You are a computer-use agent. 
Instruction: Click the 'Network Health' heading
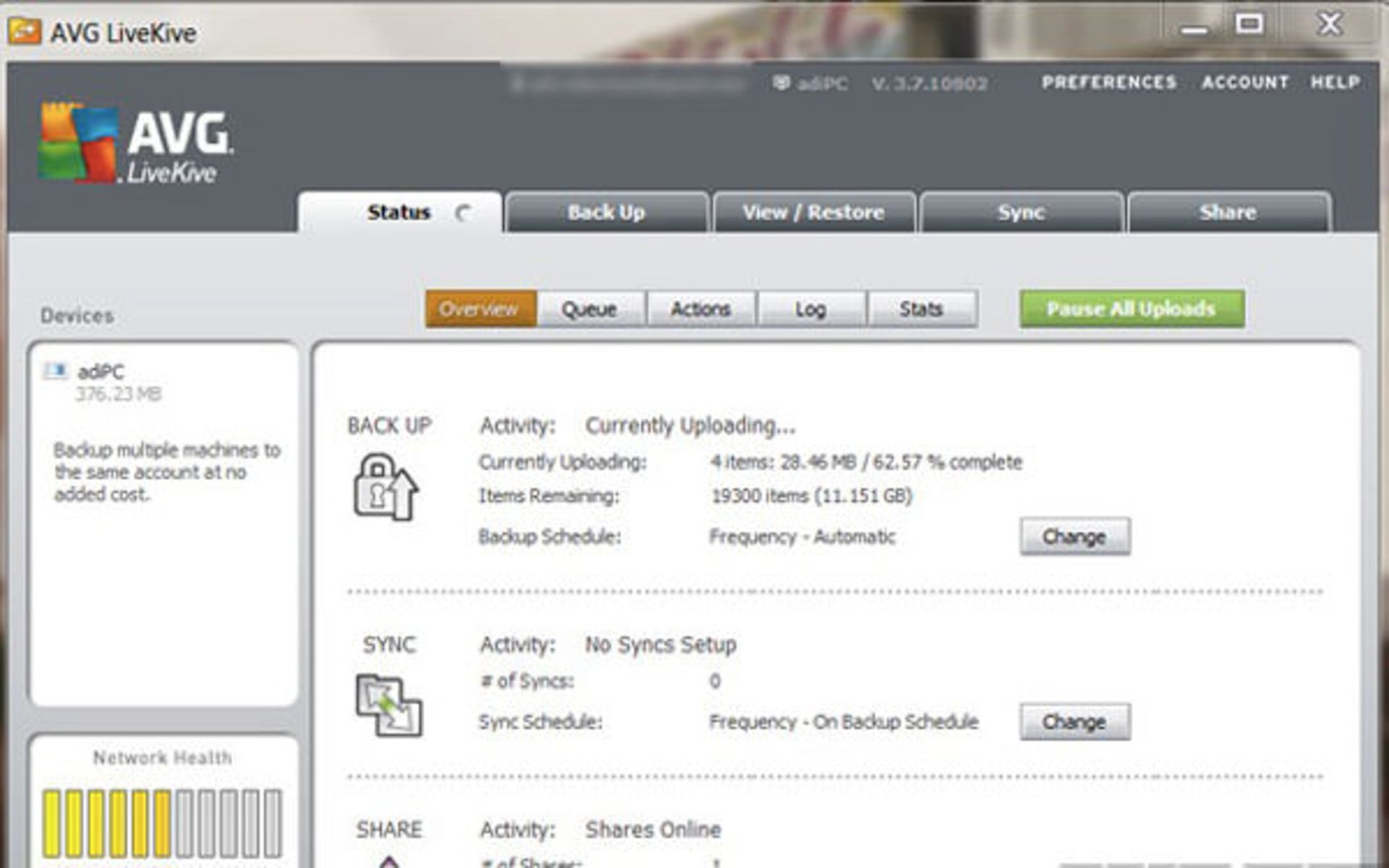click(x=163, y=758)
